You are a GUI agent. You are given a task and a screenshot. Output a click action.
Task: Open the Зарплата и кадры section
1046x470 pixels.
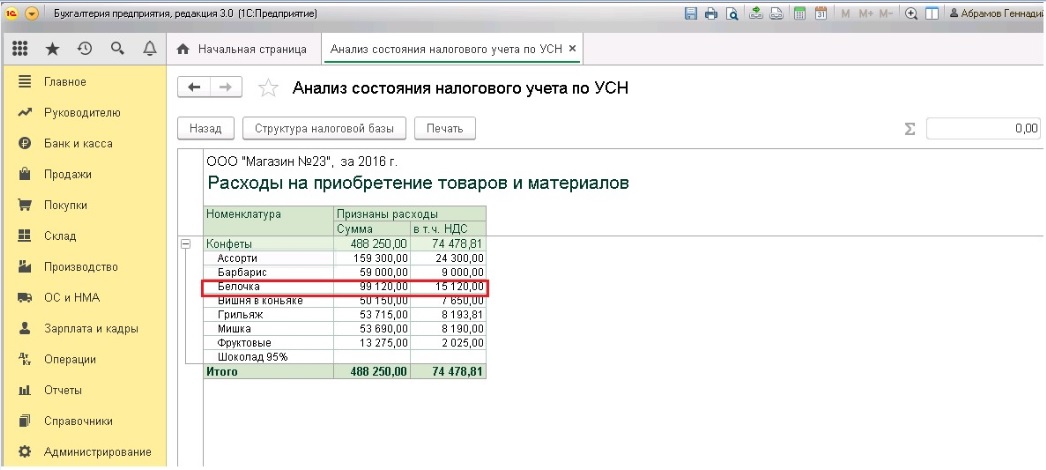90,328
